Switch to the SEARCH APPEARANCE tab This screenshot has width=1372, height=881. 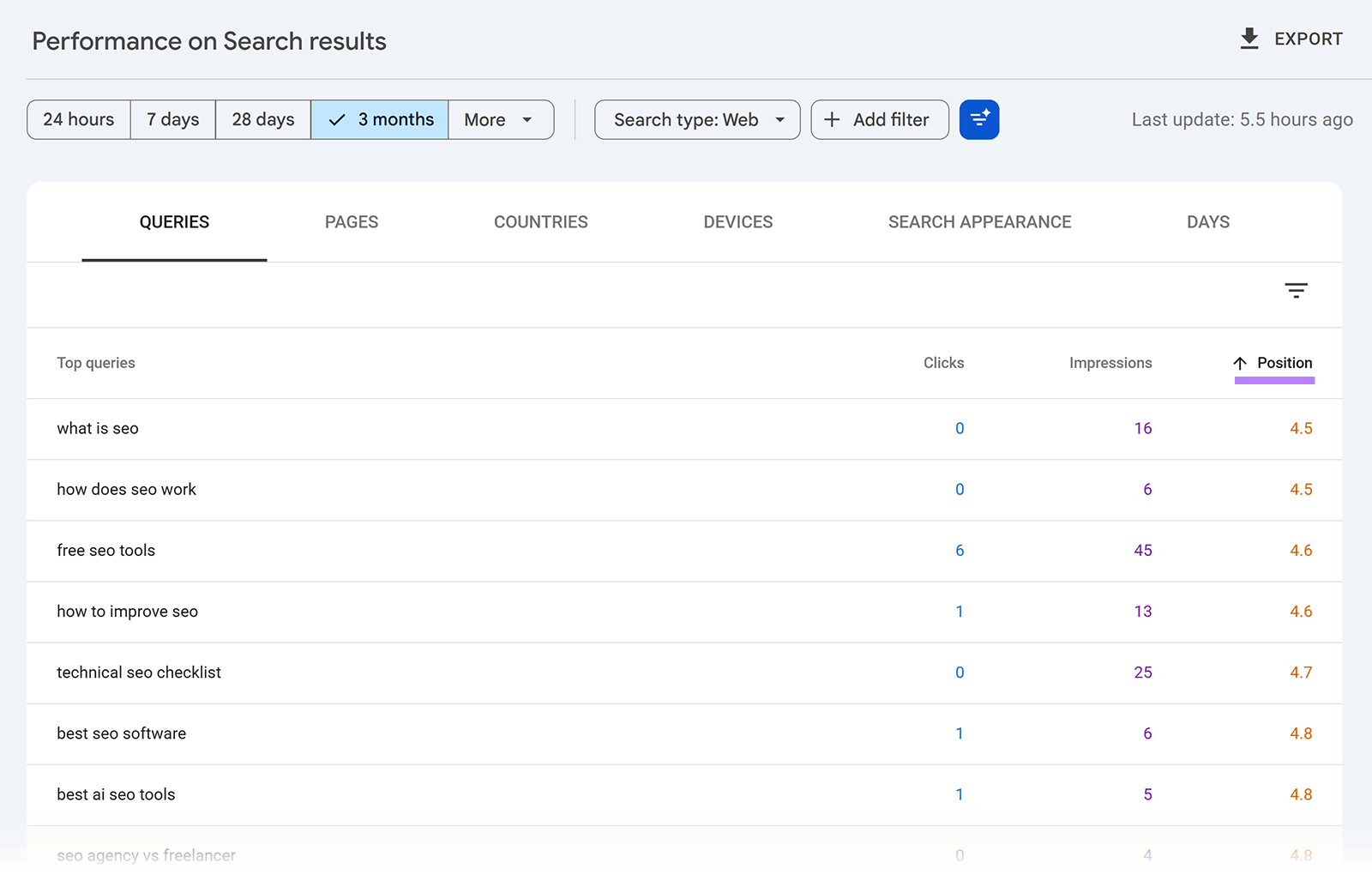click(x=980, y=222)
